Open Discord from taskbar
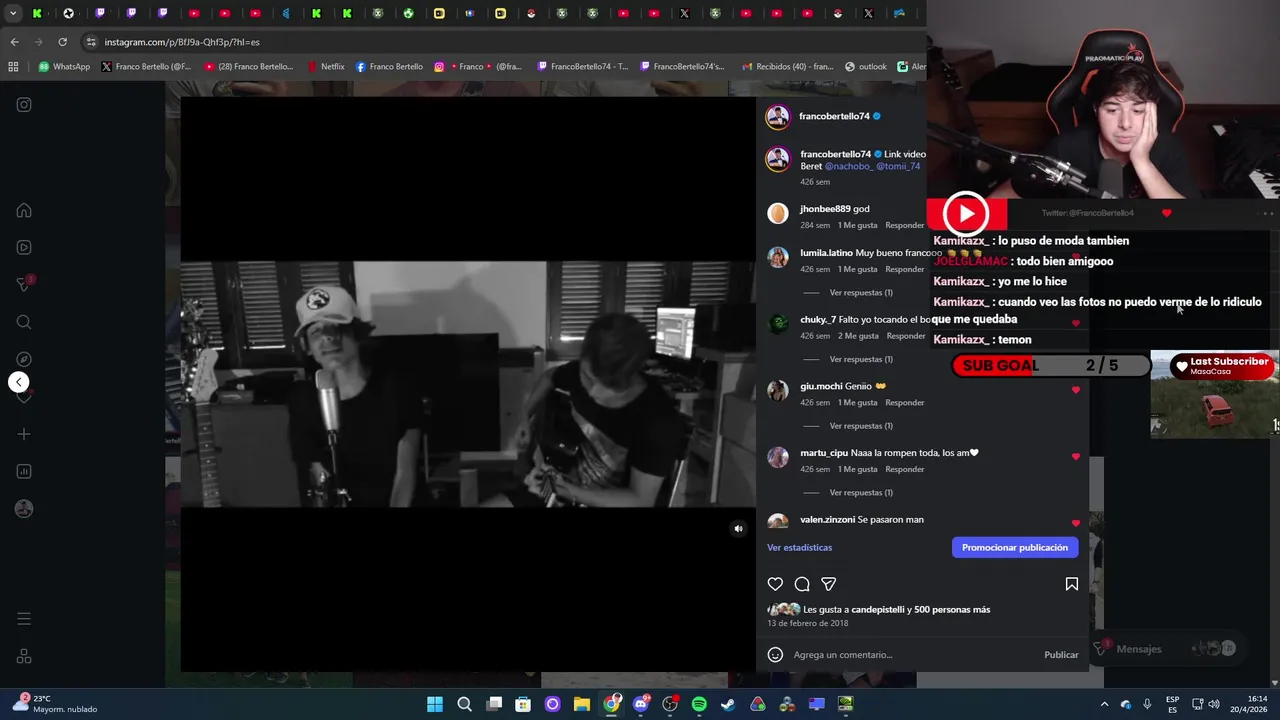The width and height of the screenshot is (1280, 720). pyautogui.click(x=641, y=704)
